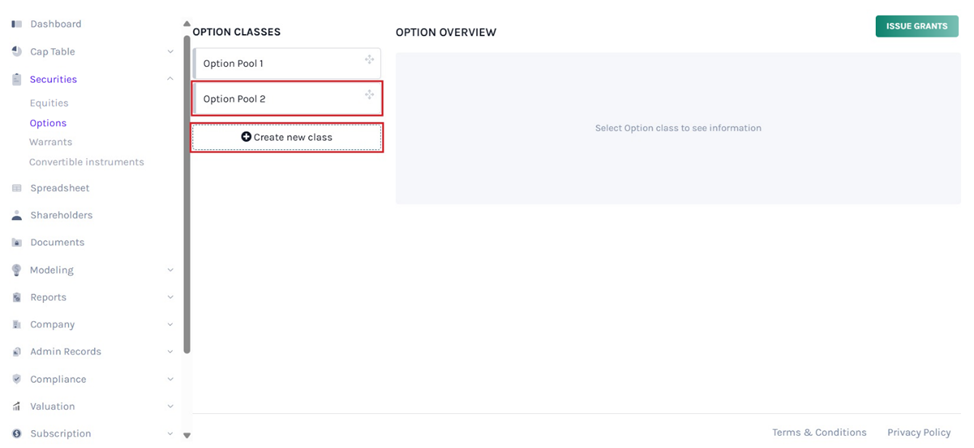Click the Subscription dollar icon
This screenshot has width=974, height=448.
[17, 434]
